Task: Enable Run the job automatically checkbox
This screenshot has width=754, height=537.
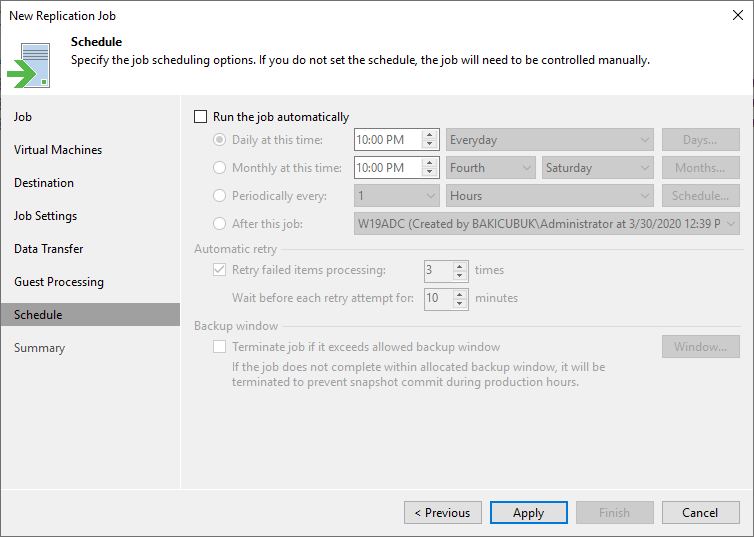Action: click(x=201, y=117)
